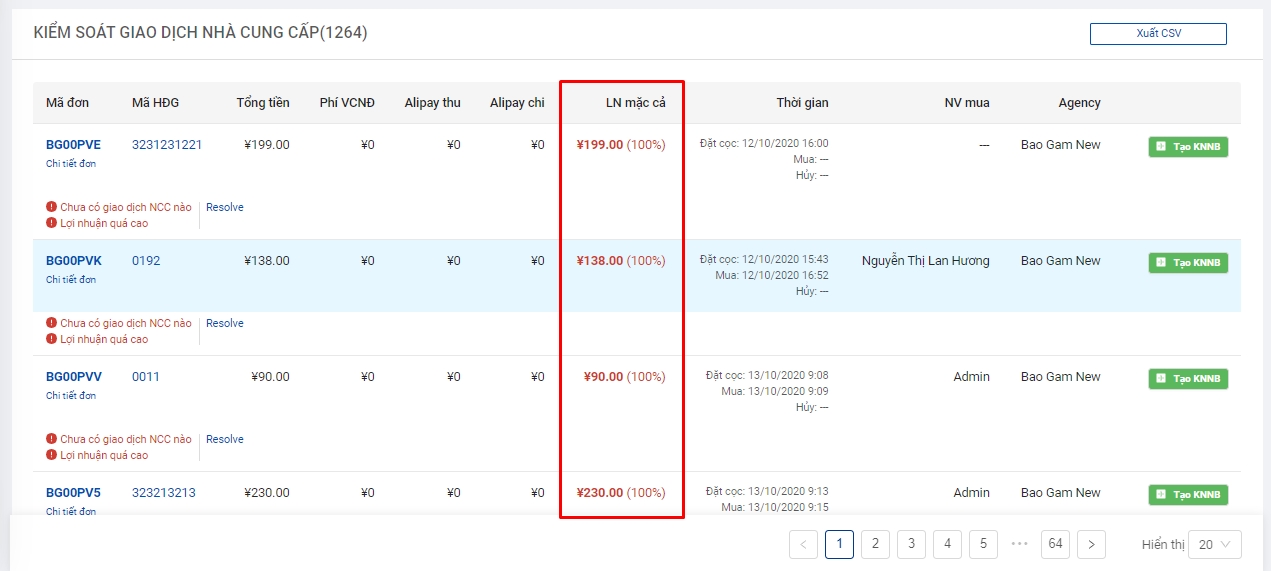This screenshot has height=571, width=1271.
Task: Click the pagination ellipsis jump icon
Action: click(x=1019, y=545)
